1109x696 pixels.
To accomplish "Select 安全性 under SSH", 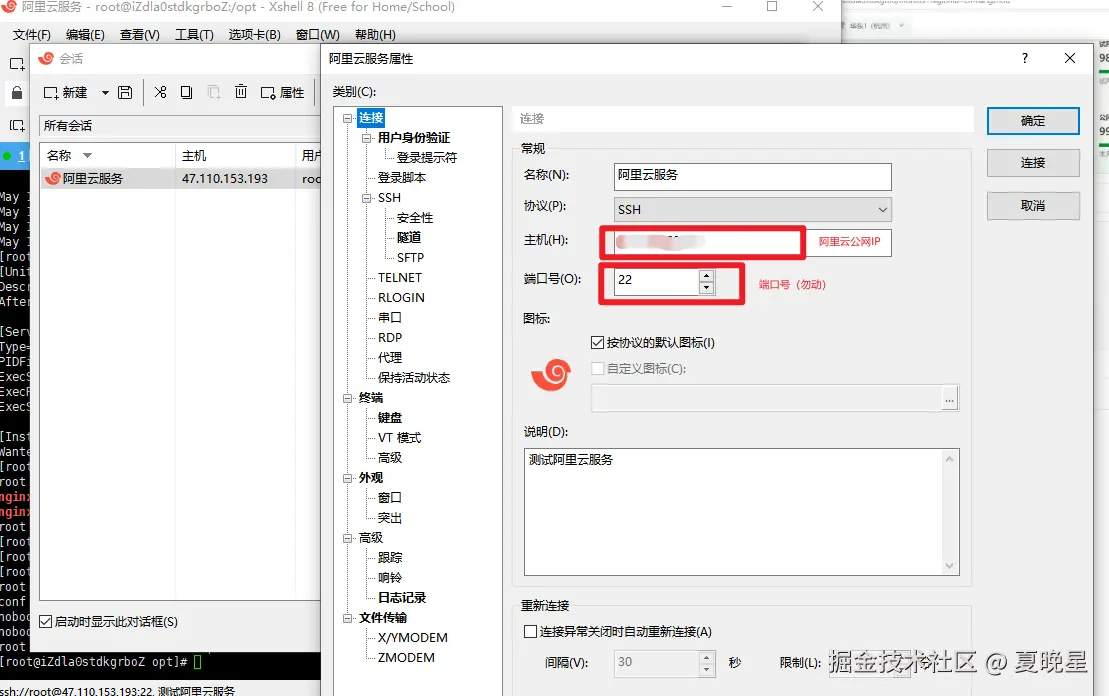I will pyautogui.click(x=414, y=218).
